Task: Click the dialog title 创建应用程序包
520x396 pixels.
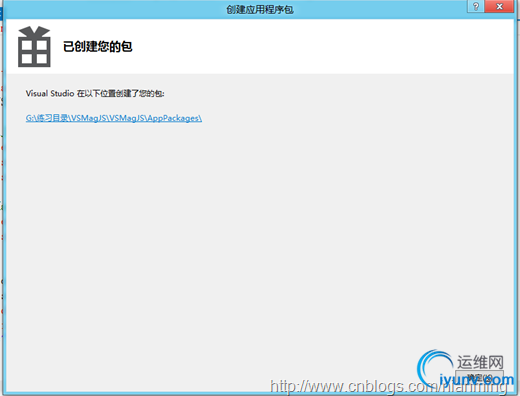Action: point(260,9)
